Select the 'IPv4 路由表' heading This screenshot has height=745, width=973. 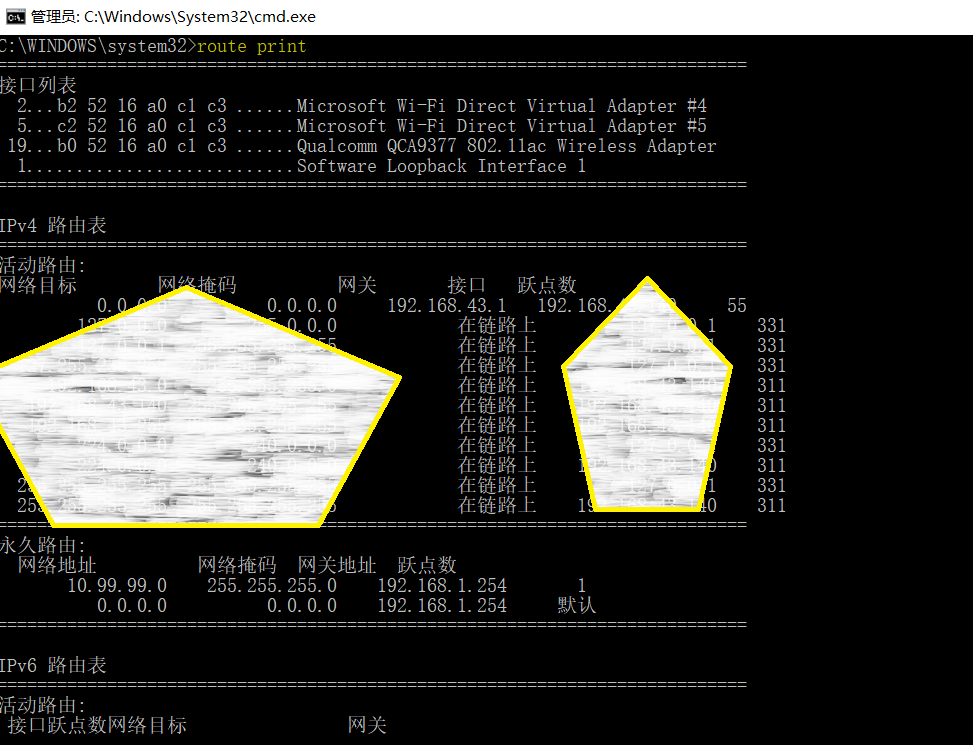pos(53,225)
